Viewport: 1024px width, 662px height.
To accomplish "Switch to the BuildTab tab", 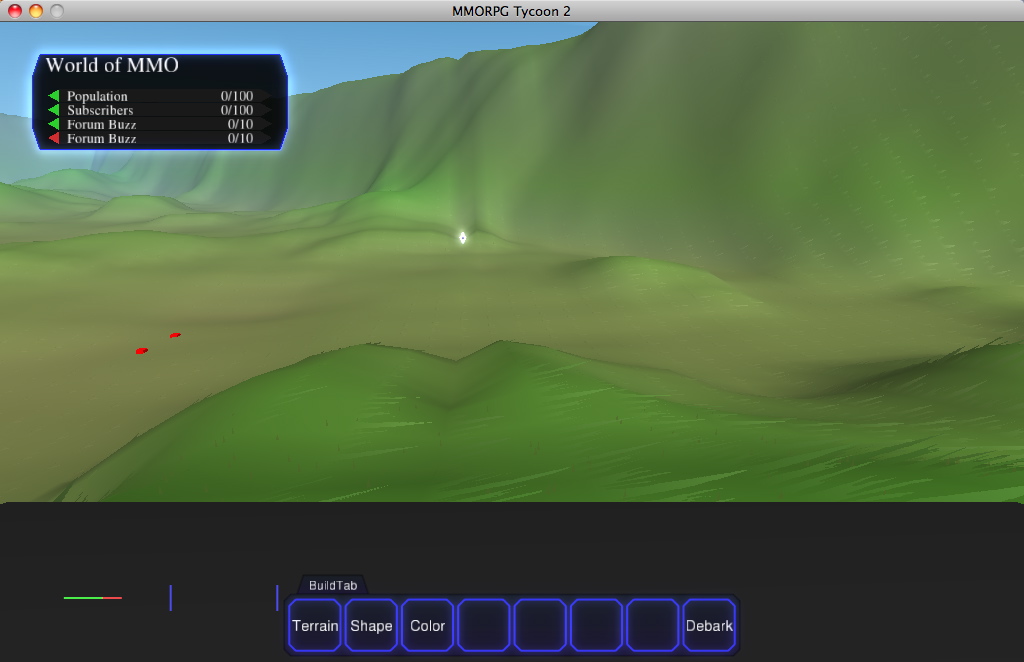I will point(333,586).
